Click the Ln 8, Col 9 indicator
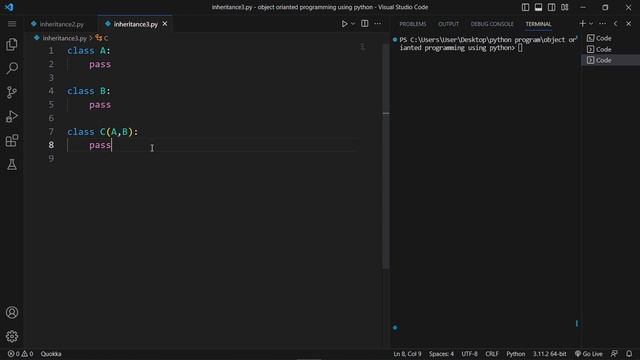The width and height of the screenshot is (640, 360). tap(407, 354)
